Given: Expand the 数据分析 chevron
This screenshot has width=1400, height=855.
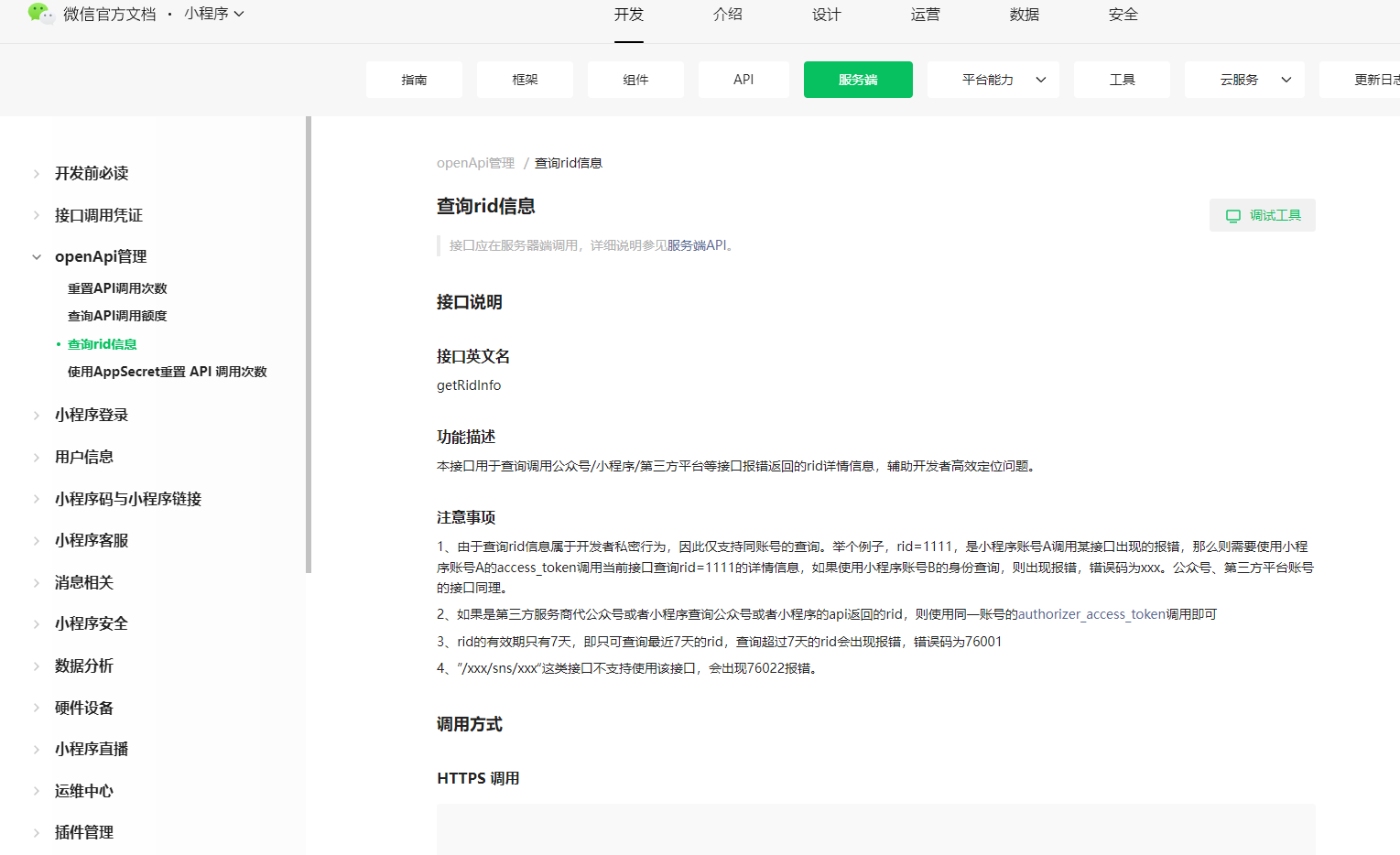Looking at the screenshot, I should click(x=36, y=666).
